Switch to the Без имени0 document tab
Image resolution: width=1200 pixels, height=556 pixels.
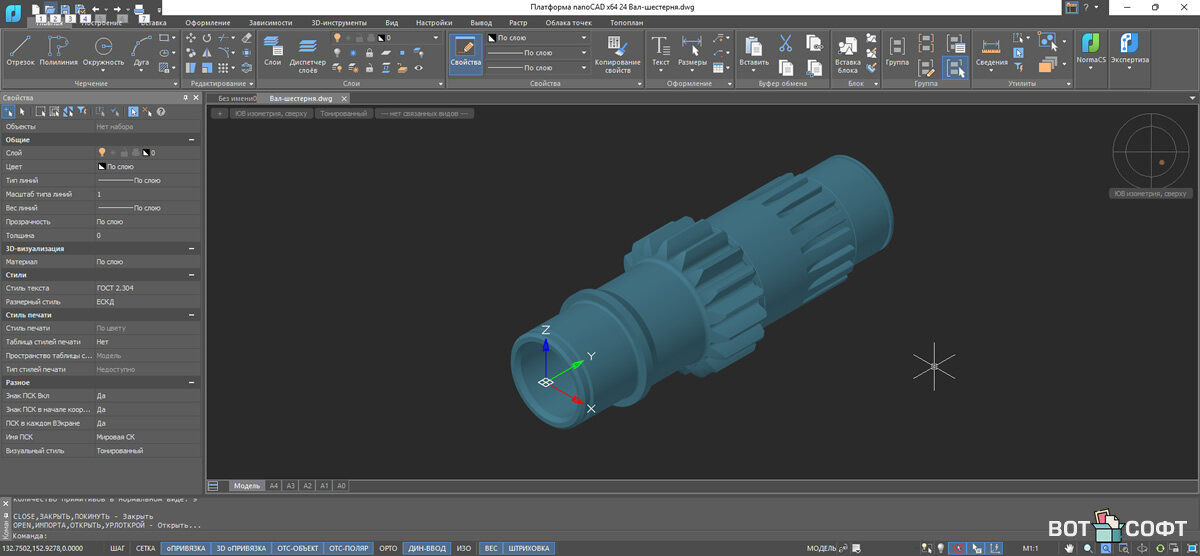237,99
